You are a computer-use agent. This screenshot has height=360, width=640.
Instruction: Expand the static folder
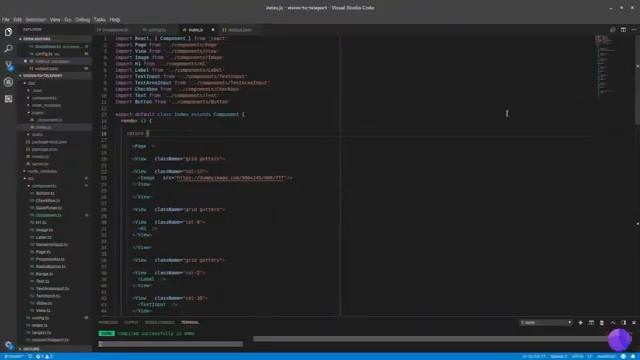pos(37,134)
